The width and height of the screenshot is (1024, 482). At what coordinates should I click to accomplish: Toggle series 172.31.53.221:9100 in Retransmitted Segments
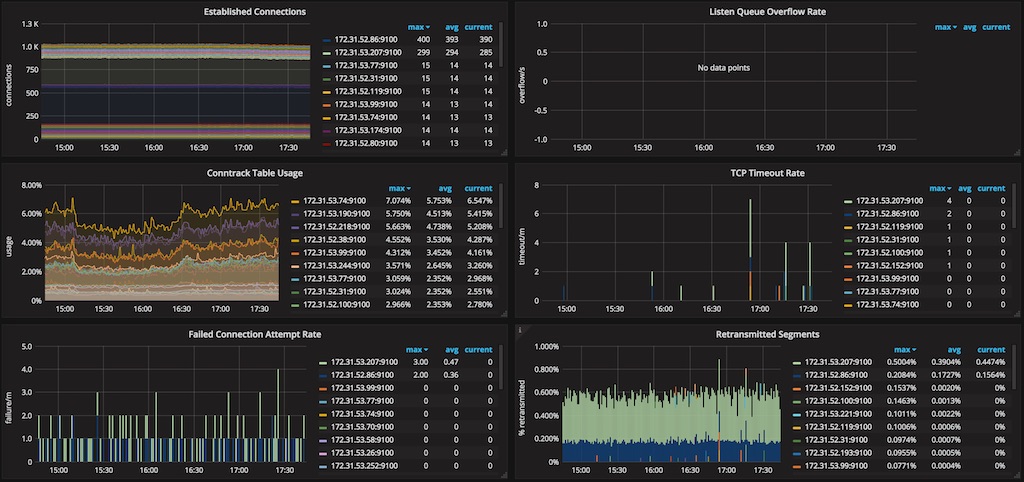click(837, 414)
